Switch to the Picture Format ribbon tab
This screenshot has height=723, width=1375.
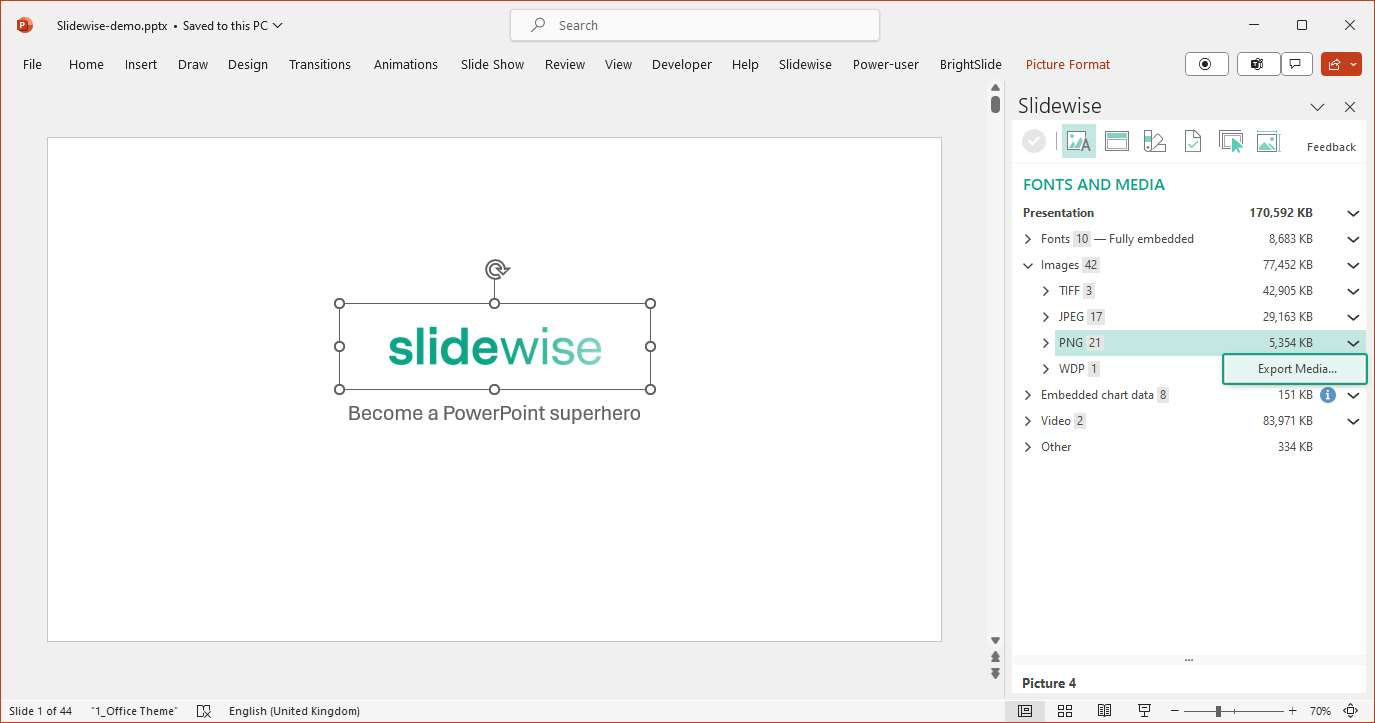(1067, 64)
